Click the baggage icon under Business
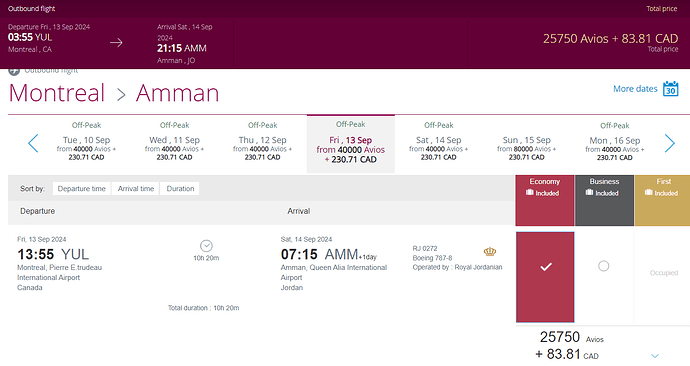The height and width of the screenshot is (366, 690). pyautogui.click(x=589, y=193)
